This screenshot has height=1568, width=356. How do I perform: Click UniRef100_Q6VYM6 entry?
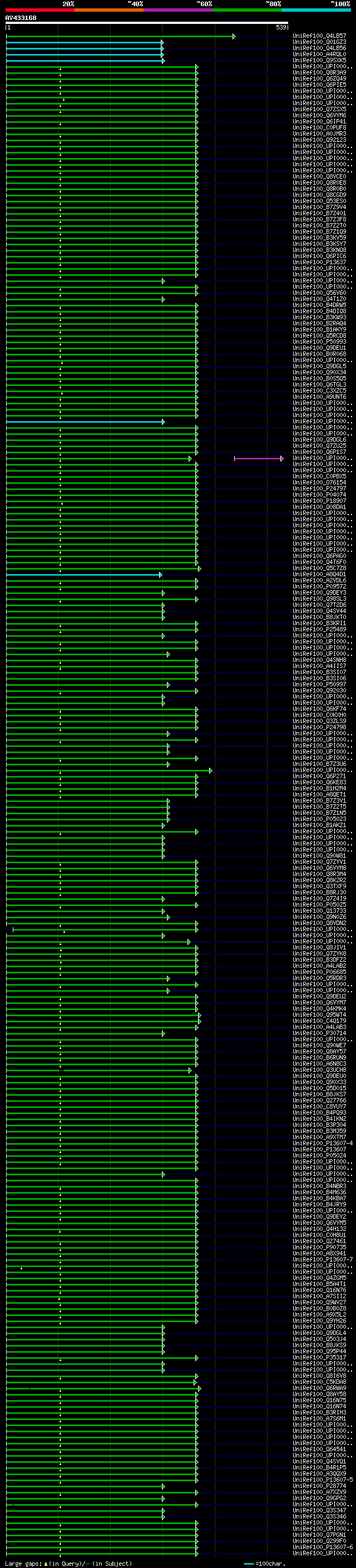click(319, 116)
